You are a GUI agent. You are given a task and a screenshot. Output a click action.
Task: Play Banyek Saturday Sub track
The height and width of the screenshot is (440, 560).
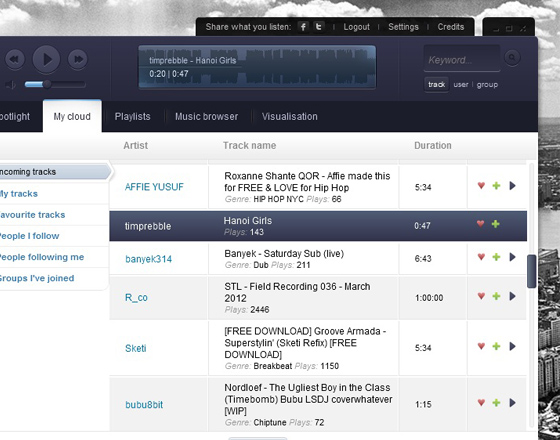(x=512, y=257)
